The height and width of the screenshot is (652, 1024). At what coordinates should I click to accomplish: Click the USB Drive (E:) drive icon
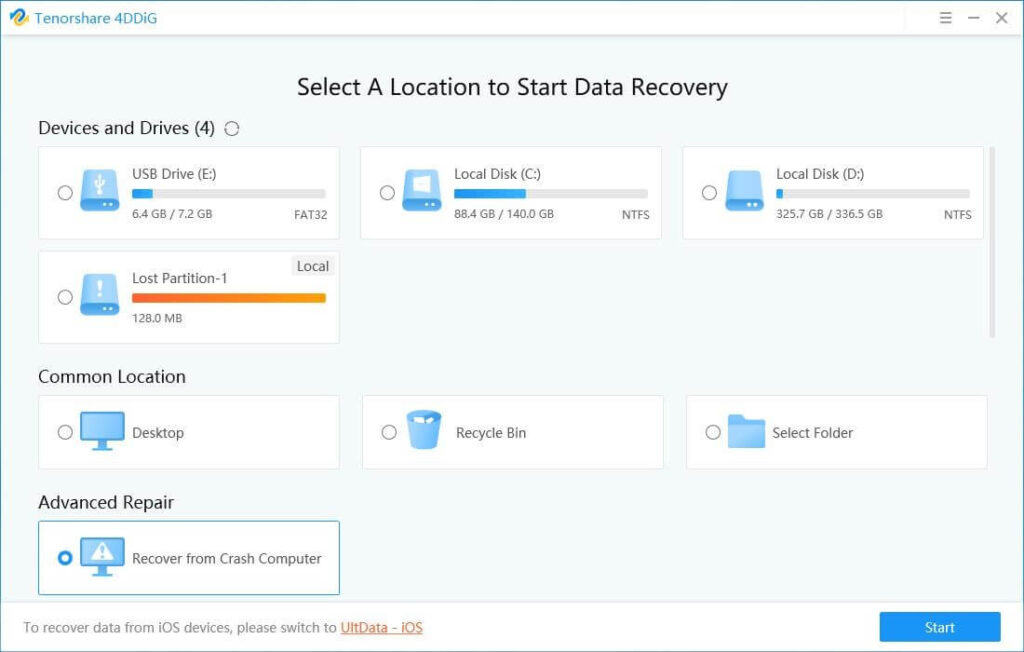(x=98, y=192)
